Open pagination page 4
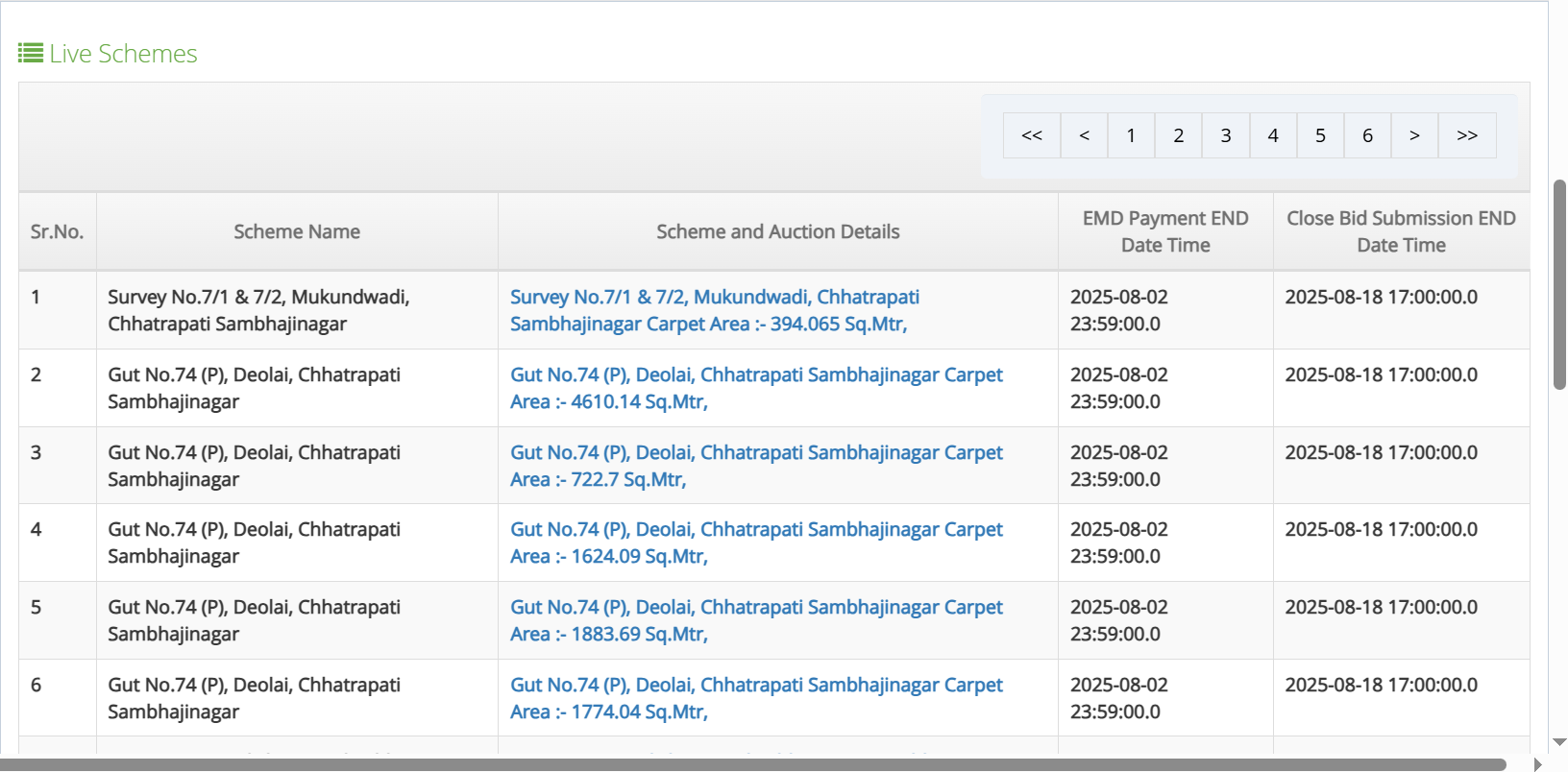This screenshot has height=772, width=1568. (x=1273, y=135)
